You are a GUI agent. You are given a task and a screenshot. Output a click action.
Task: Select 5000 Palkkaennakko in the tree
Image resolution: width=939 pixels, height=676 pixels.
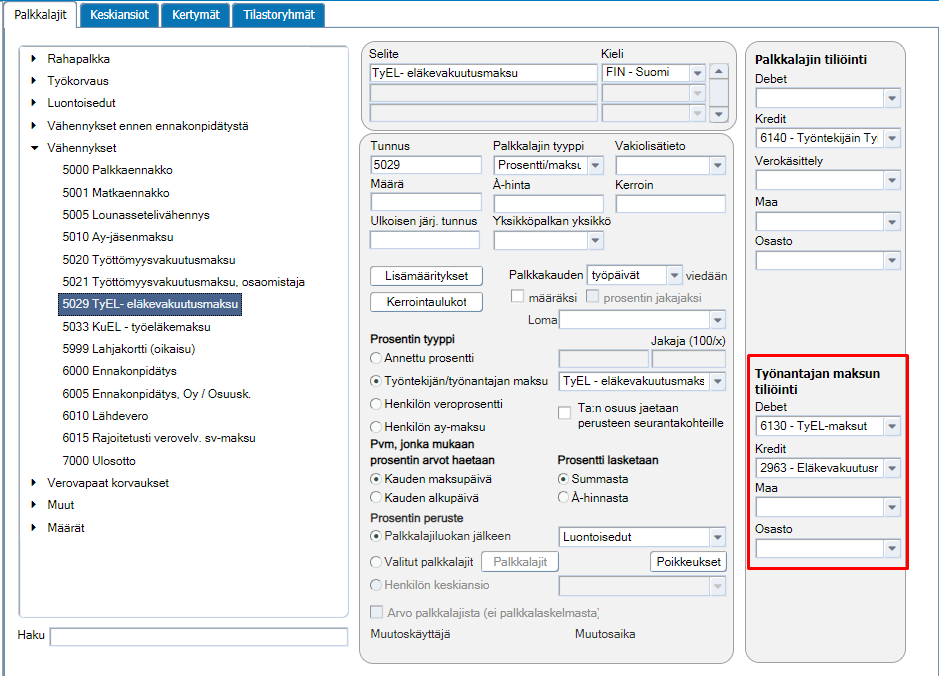pos(117,170)
